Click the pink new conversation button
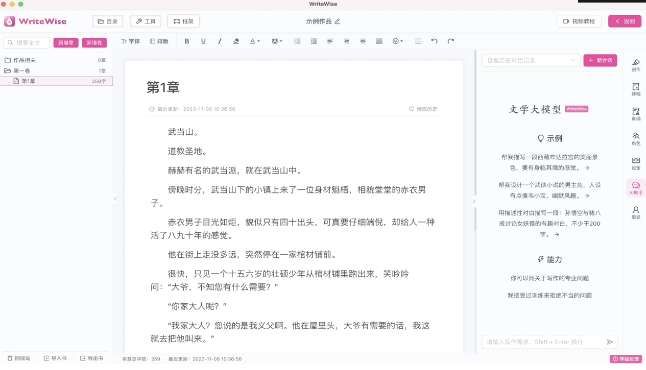The width and height of the screenshot is (646, 370). point(600,60)
